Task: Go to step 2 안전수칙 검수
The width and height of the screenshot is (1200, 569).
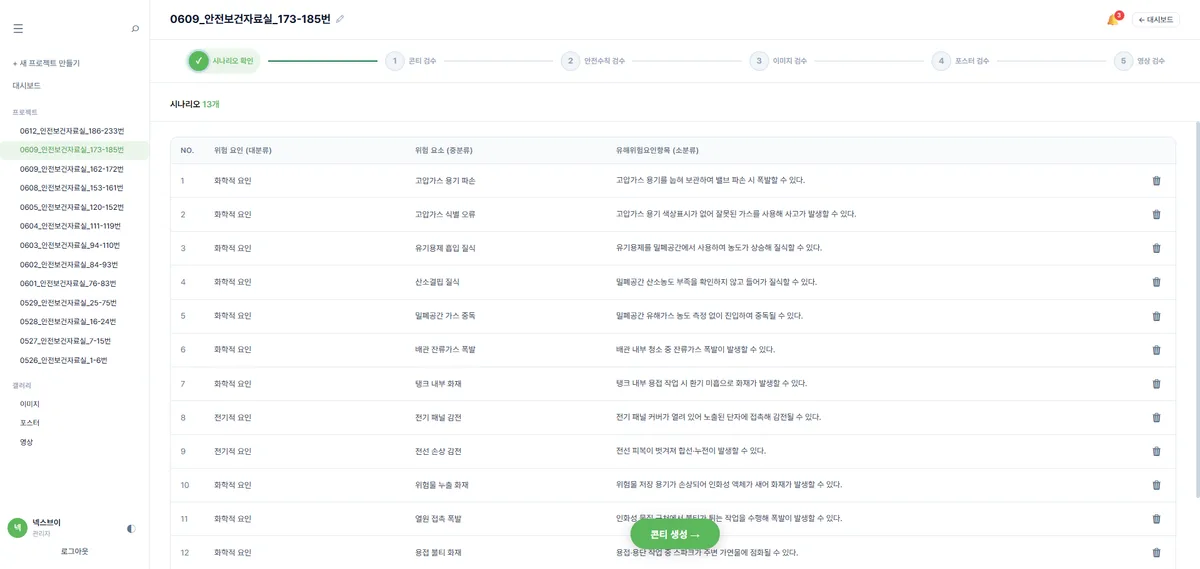Action: 593,61
